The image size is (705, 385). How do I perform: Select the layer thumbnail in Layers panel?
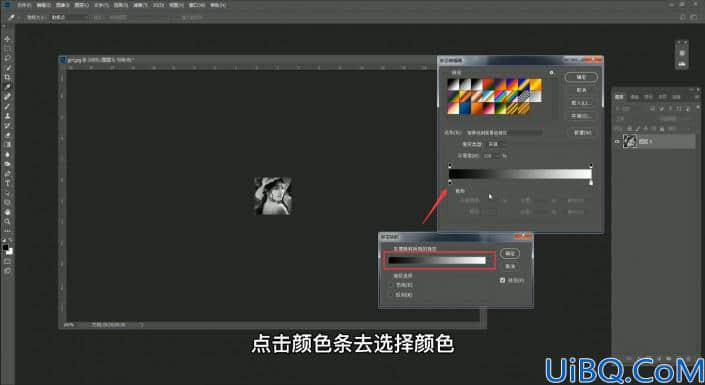pos(630,142)
